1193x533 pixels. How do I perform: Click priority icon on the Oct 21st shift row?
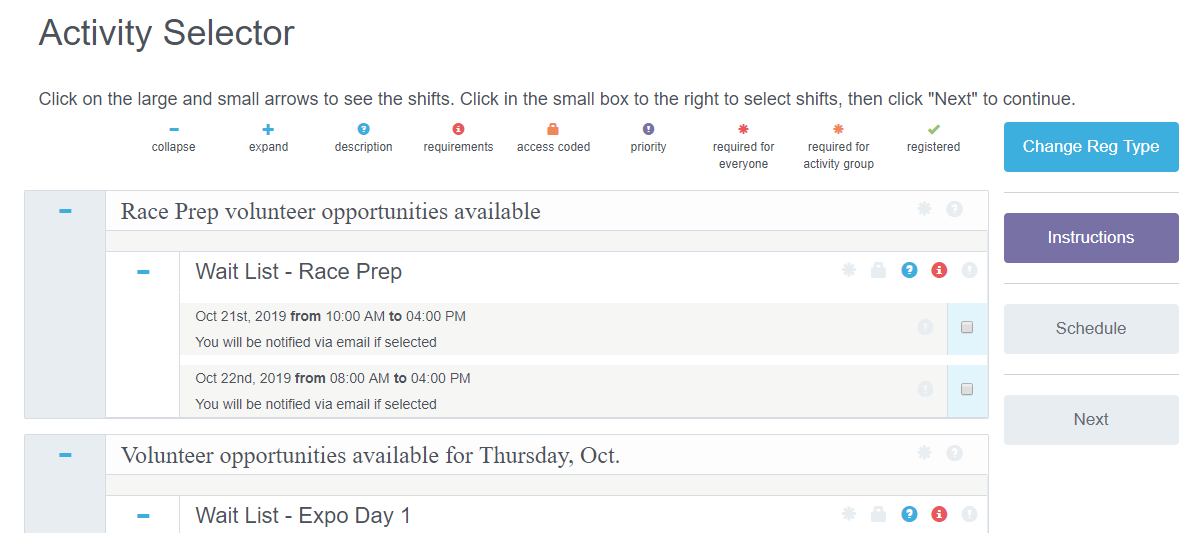click(x=925, y=327)
